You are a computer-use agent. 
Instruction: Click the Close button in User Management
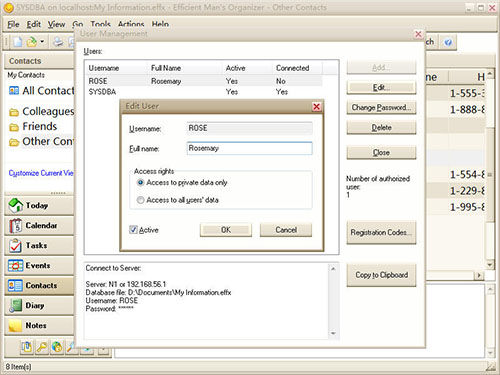(x=381, y=153)
